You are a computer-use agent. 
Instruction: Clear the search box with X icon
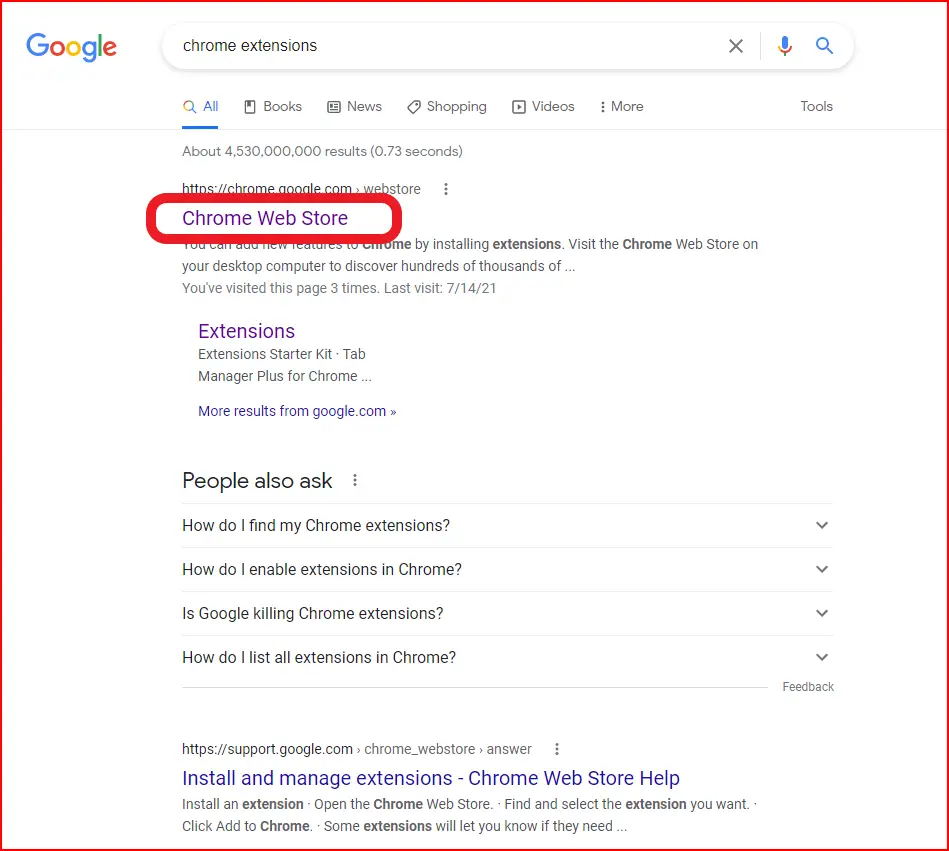(735, 46)
